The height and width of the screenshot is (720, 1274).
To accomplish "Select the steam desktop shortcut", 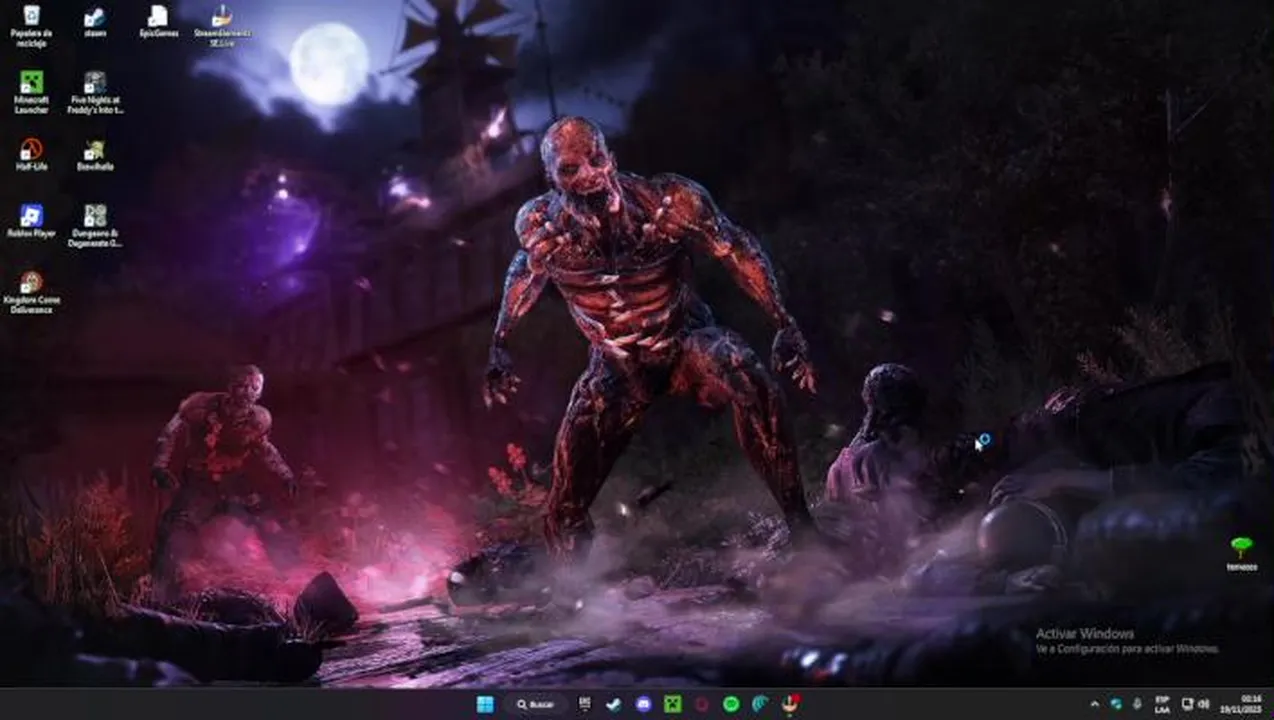I will [x=95, y=22].
